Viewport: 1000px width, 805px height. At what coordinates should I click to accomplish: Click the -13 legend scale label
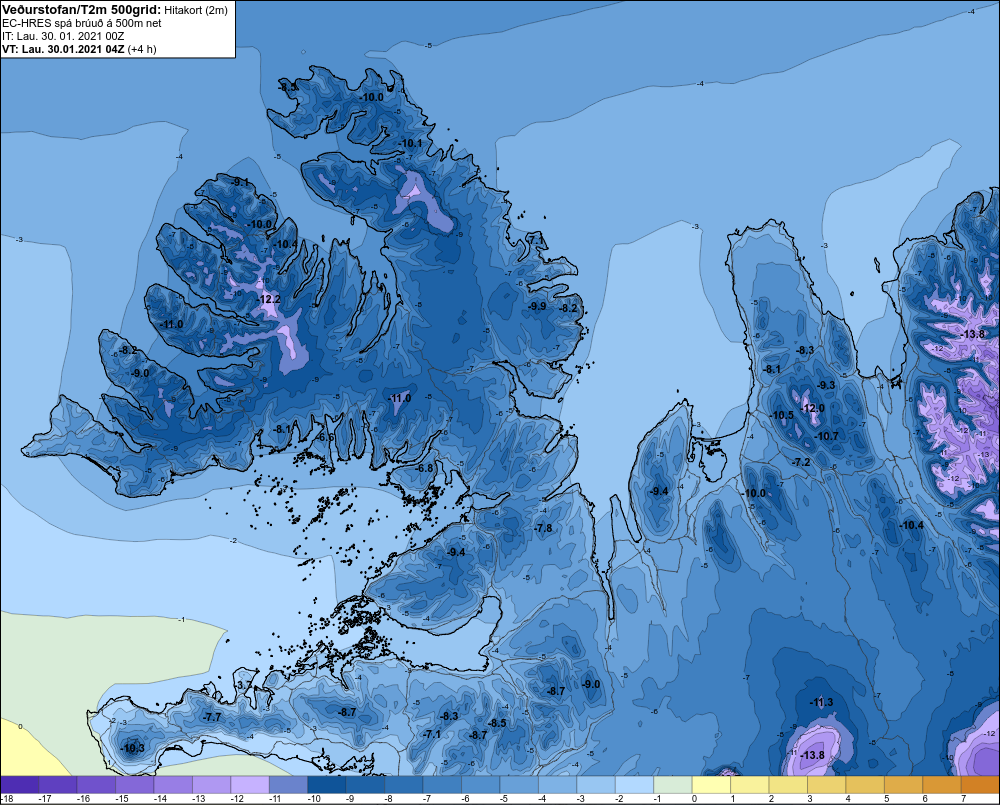[199, 799]
